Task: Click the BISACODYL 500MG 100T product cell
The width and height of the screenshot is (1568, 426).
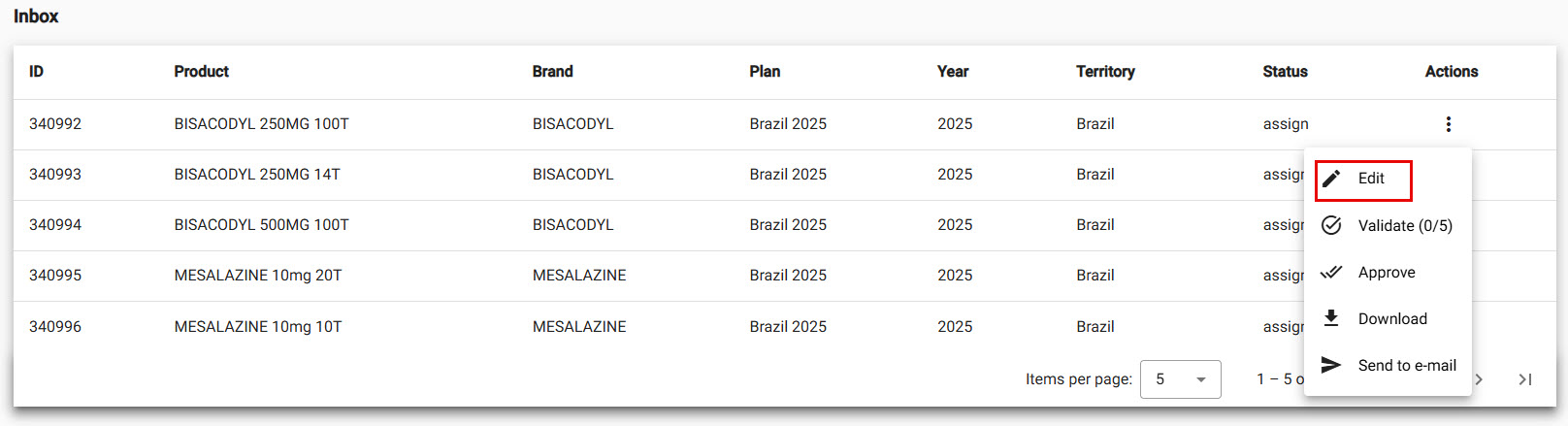Action: [261, 225]
